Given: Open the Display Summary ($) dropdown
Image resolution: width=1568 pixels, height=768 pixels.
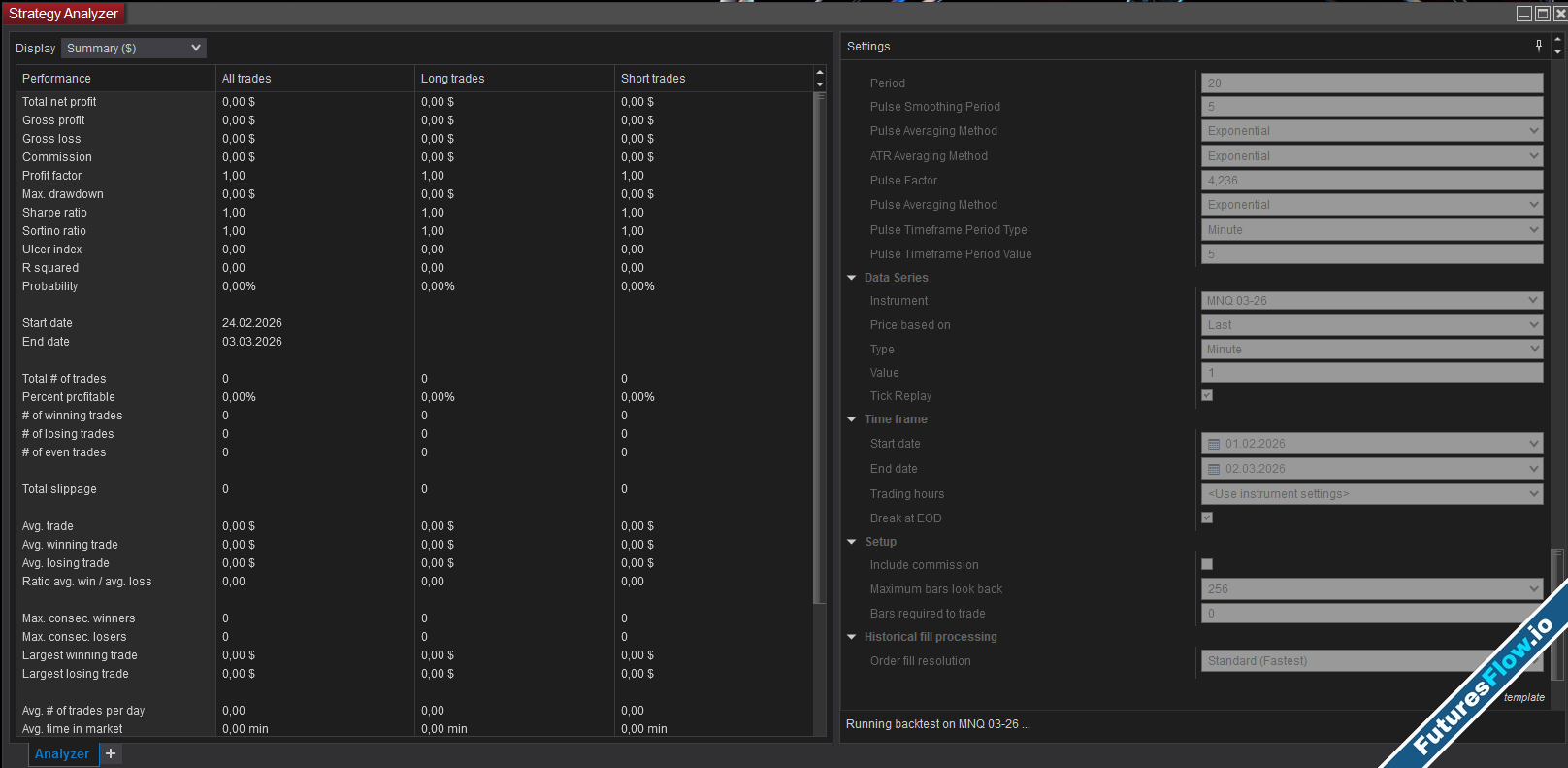Looking at the screenshot, I should (134, 48).
